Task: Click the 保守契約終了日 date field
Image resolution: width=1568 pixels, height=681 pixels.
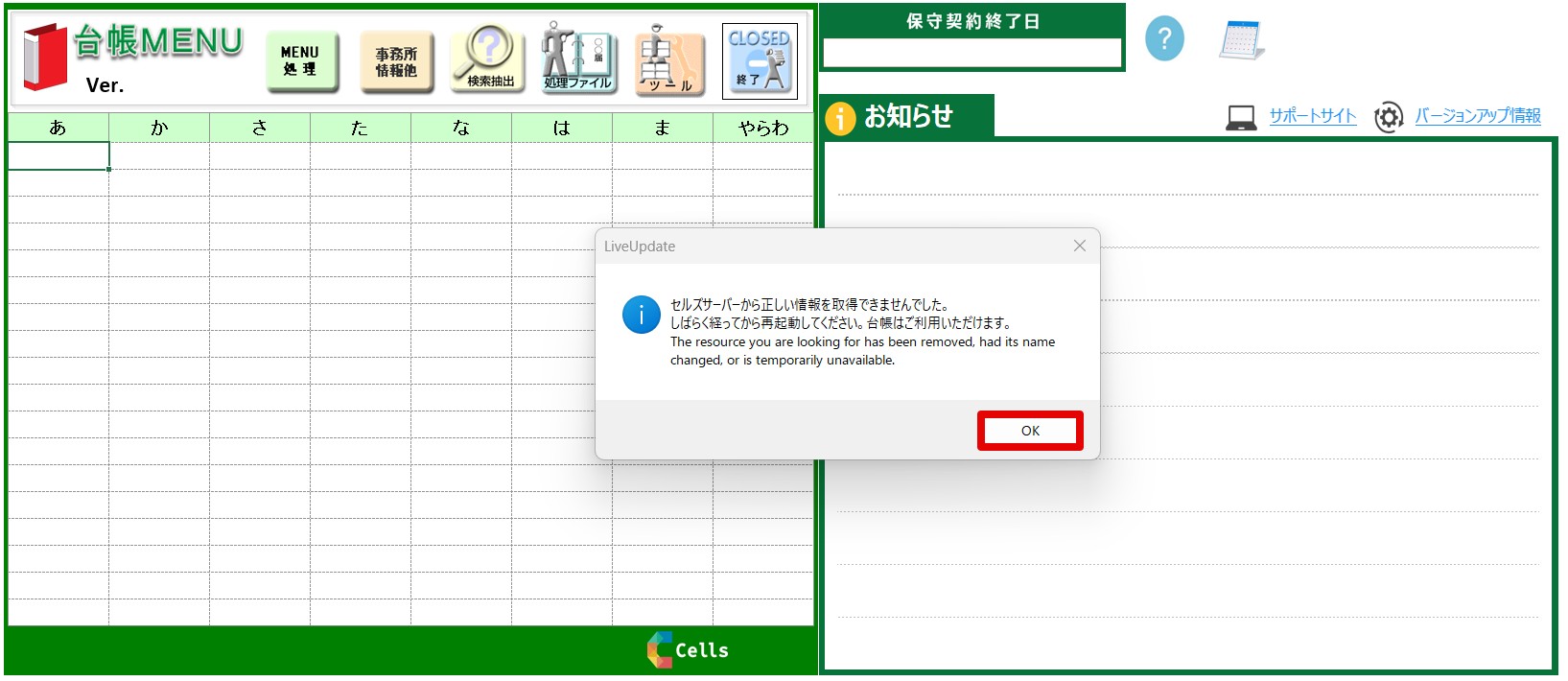Action: (x=972, y=53)
